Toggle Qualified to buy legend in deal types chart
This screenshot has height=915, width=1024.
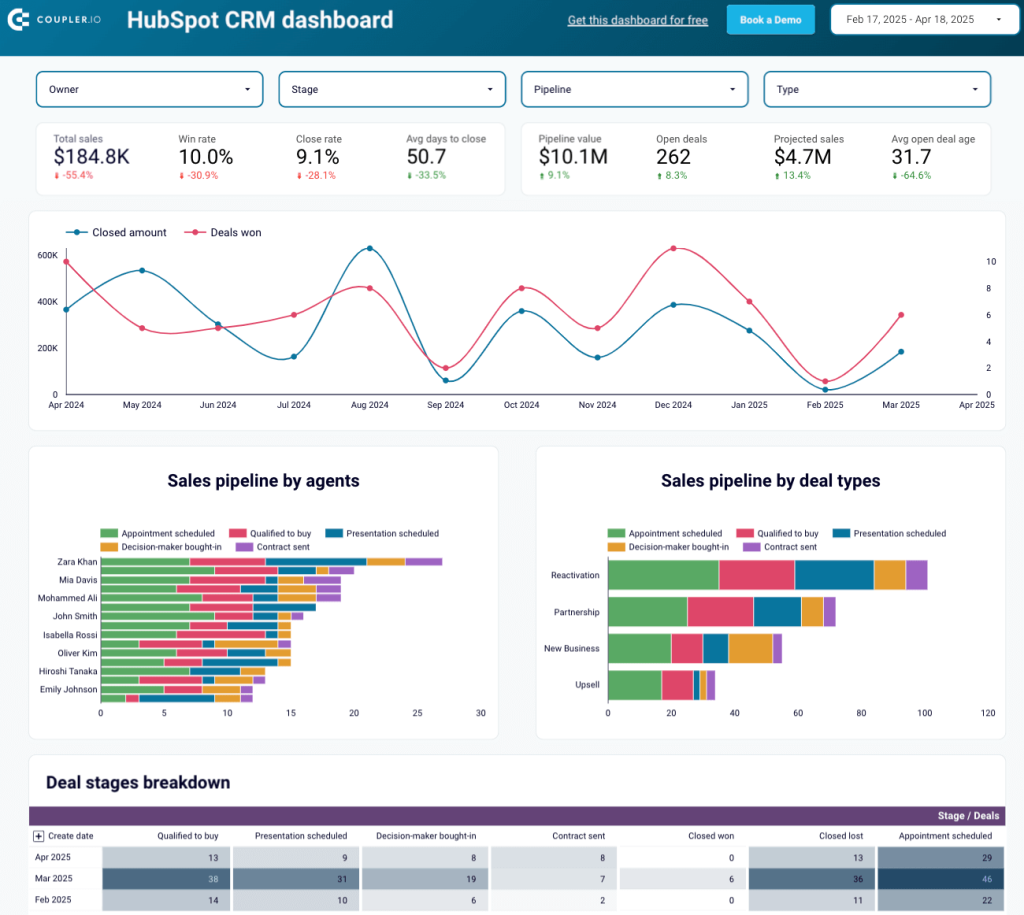pyautogui.click(x=777, y=534)
